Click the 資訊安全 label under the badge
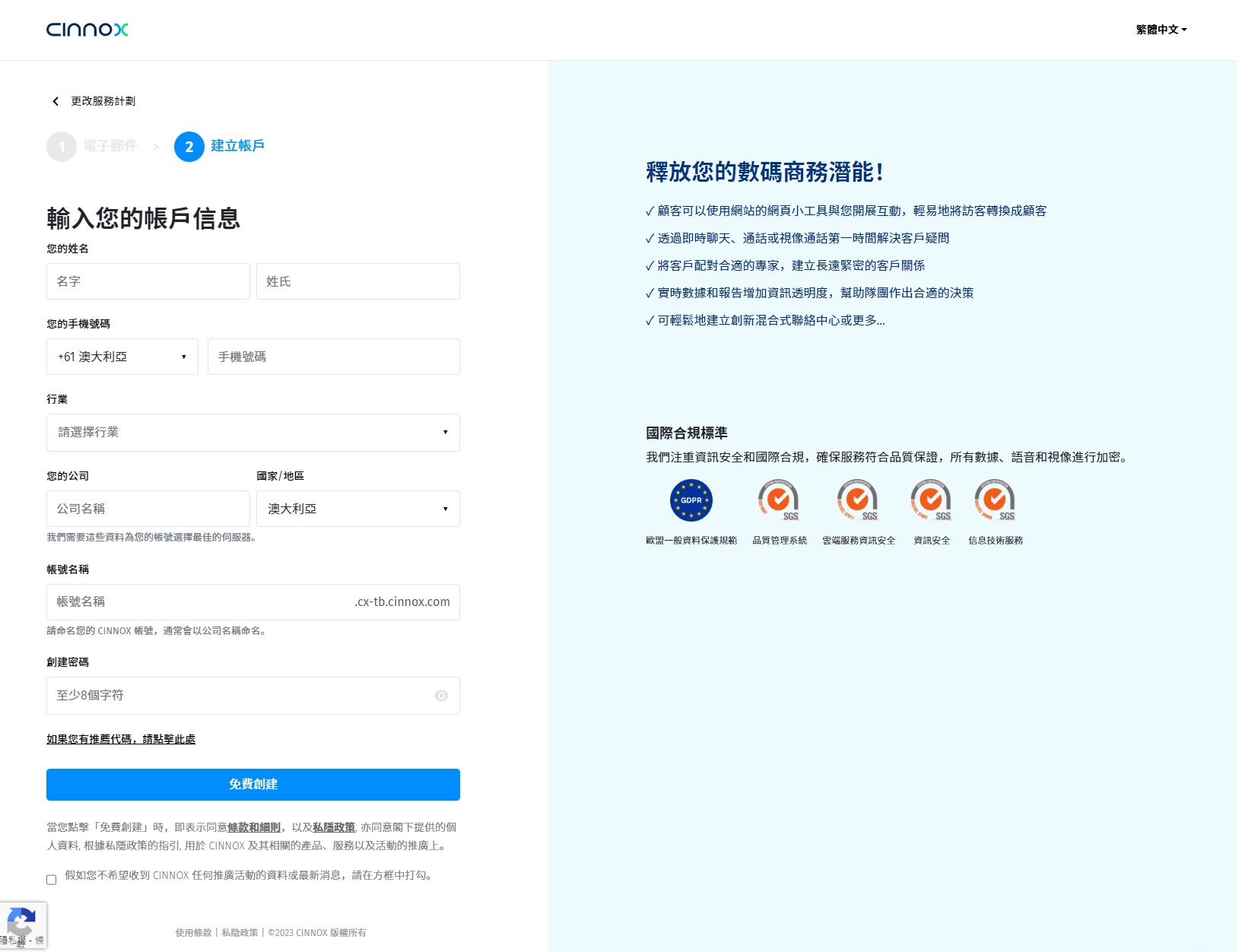Image resolution: width=1239 pixels, height=952 pixels. [x=932, y=541]
